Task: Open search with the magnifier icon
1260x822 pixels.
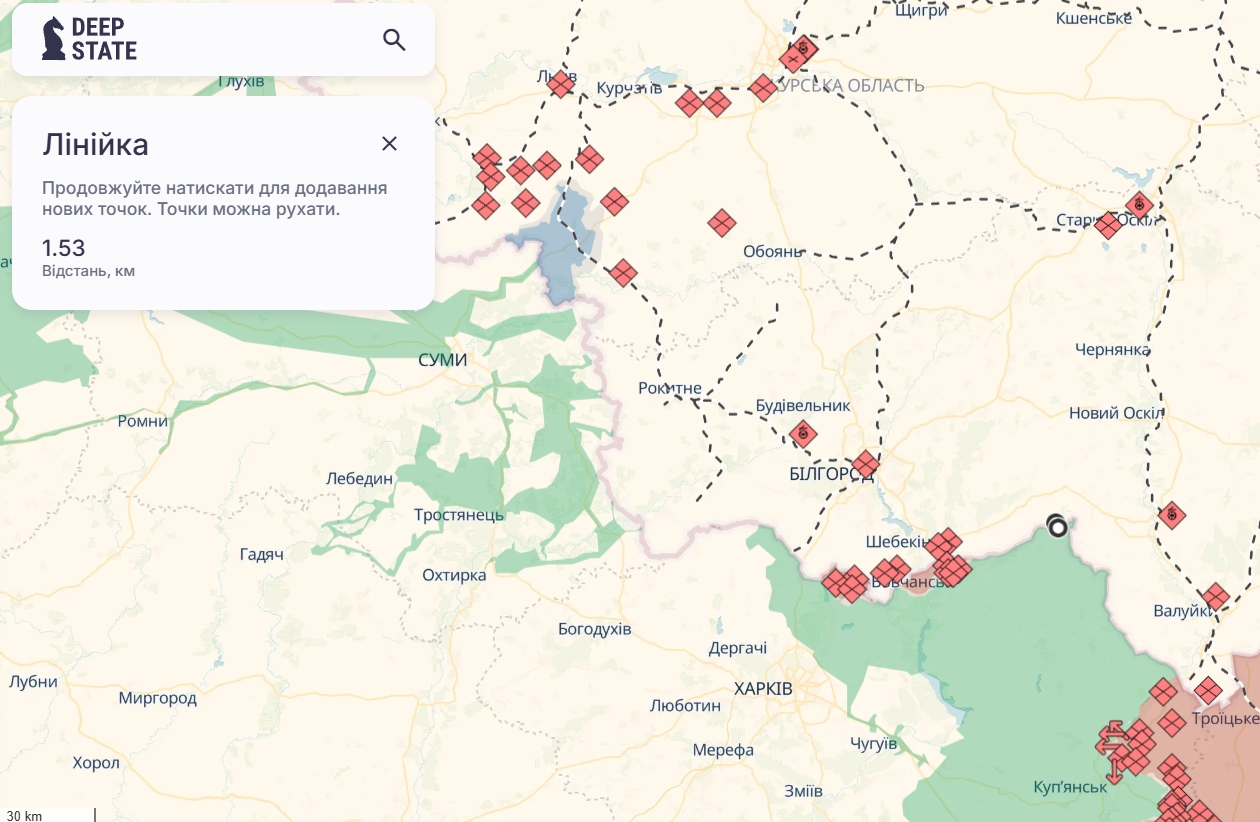Action: [394, 40]
